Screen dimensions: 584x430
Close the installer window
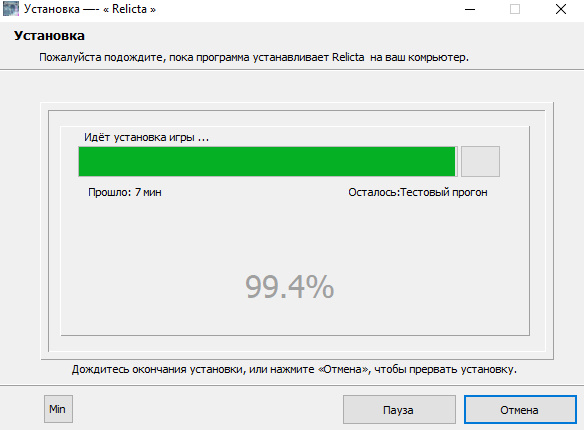[561, 9]
